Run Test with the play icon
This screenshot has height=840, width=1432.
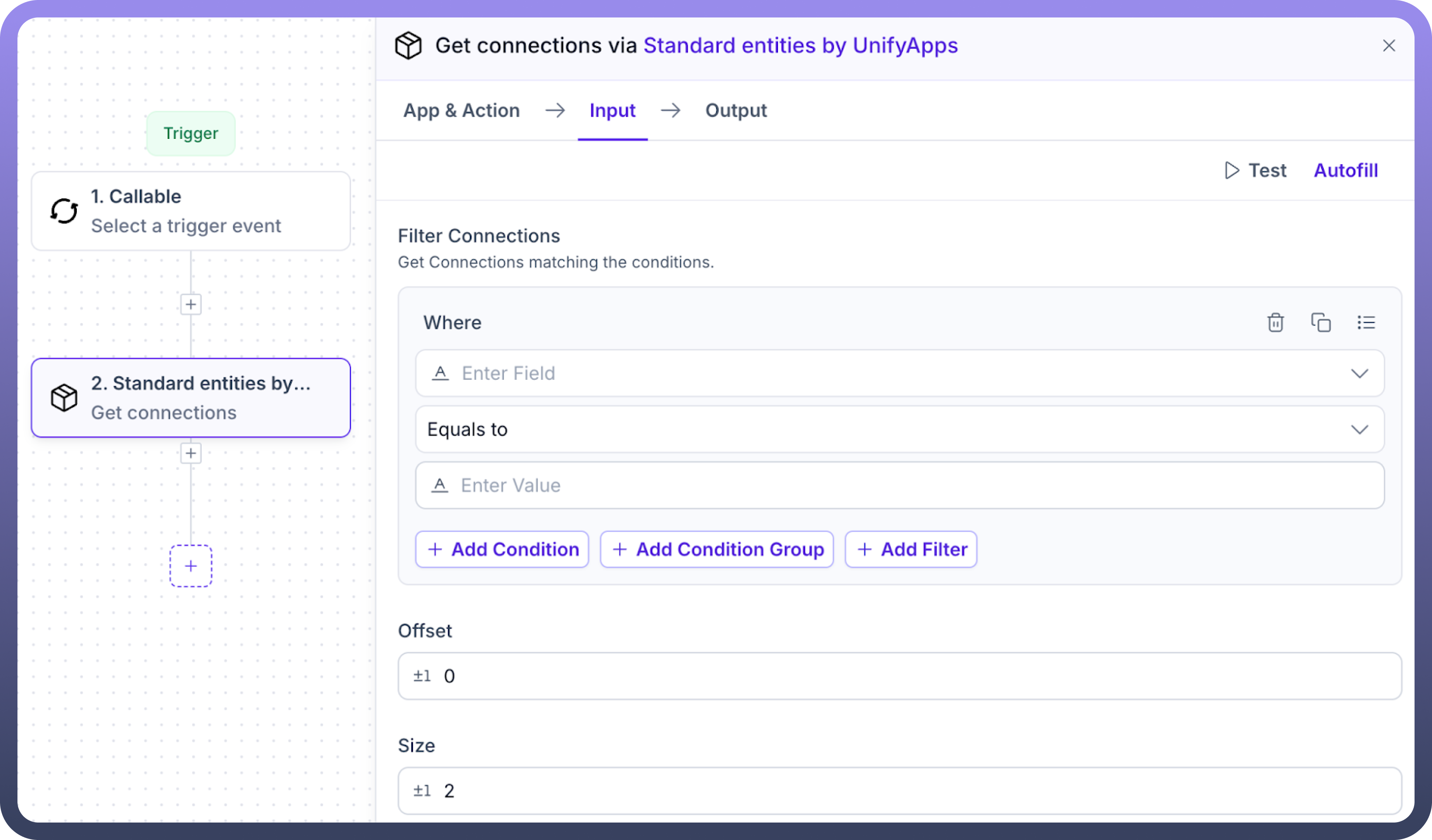[1255, 171]
